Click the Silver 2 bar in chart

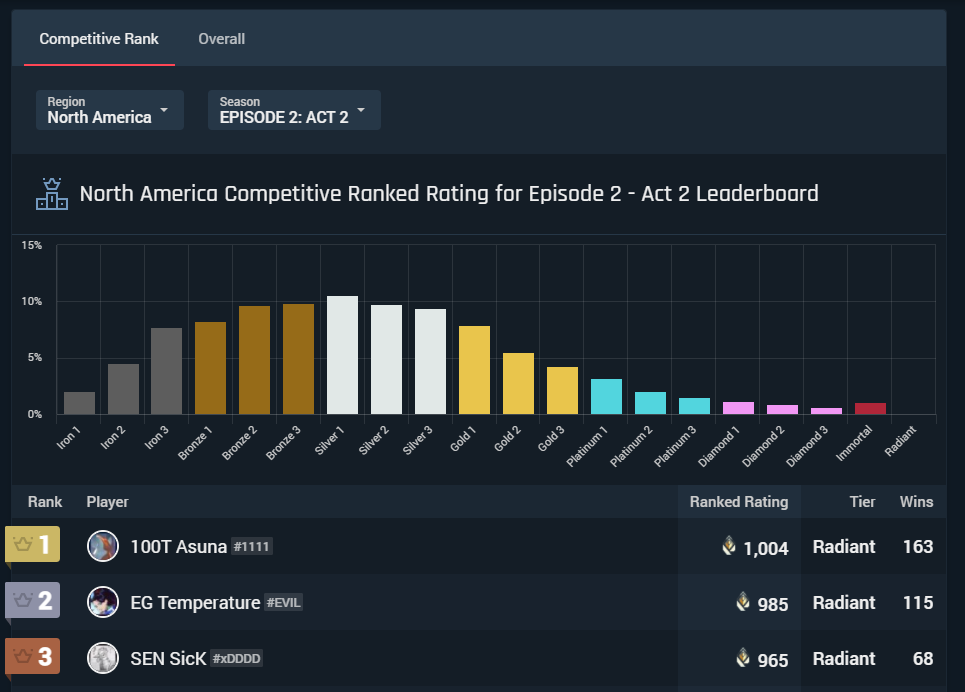386,360
